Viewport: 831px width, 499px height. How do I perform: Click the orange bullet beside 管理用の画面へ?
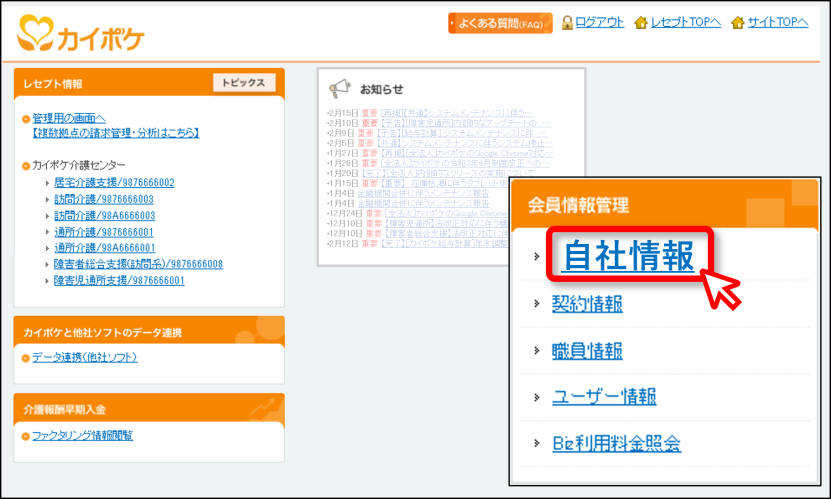tap(25, 119)
